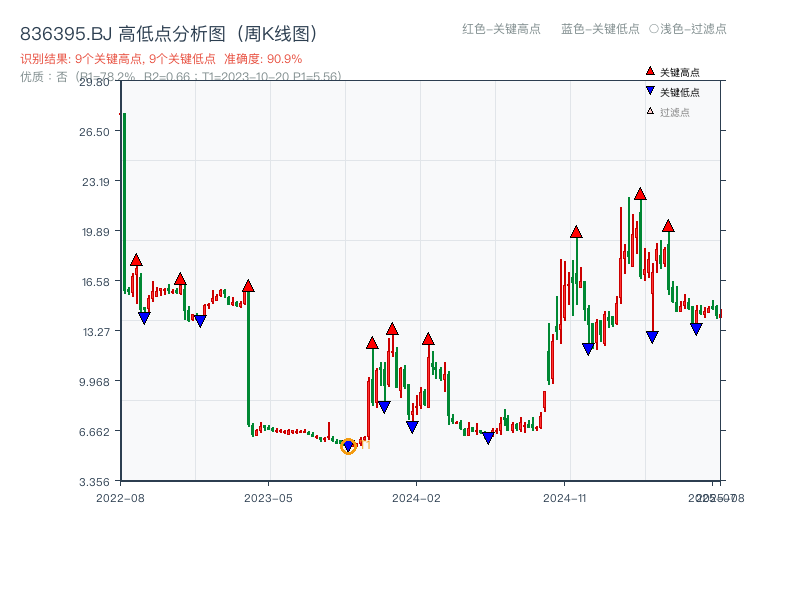Screen dimensions: 800x600
Task: Click the blue triangle marker below the 2024-11 low
Action: pos(588,347)
